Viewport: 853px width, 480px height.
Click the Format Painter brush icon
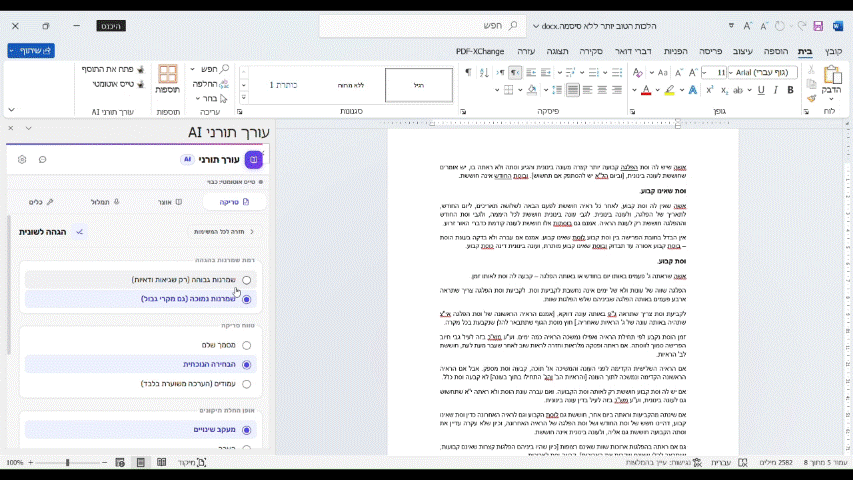811,99
